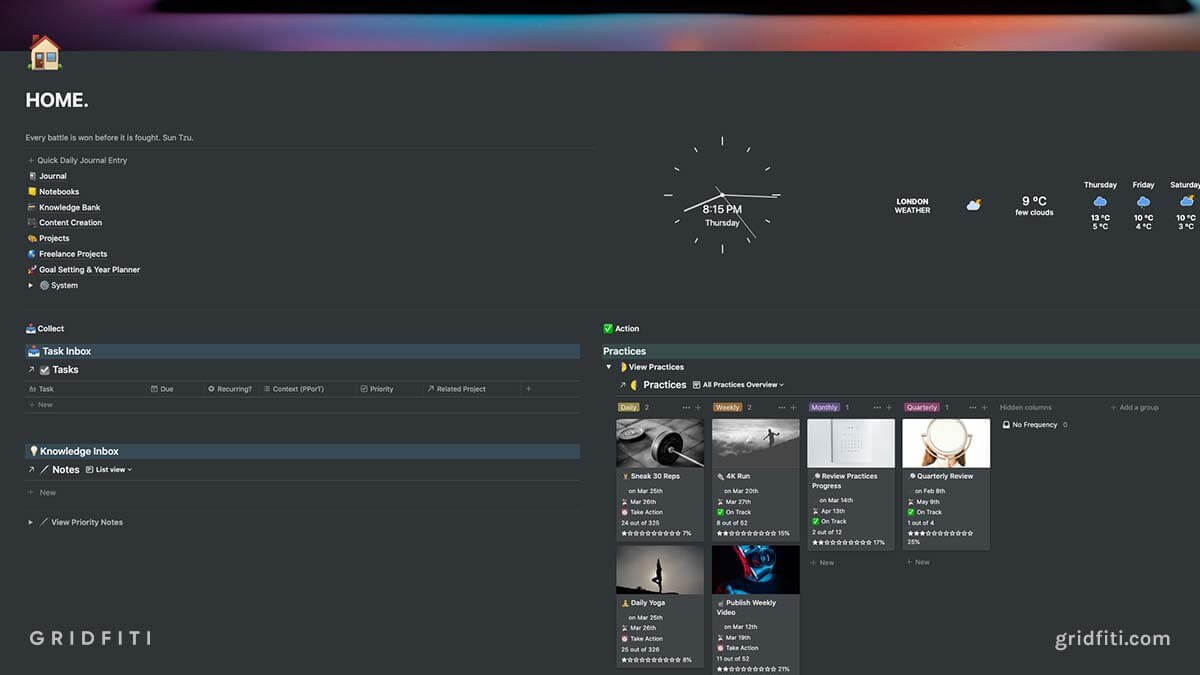Image resolution: width=1200 pixels, height=675 pixels.
Task: Add a card to Quarterly group via plus
Action: [985, 408]
